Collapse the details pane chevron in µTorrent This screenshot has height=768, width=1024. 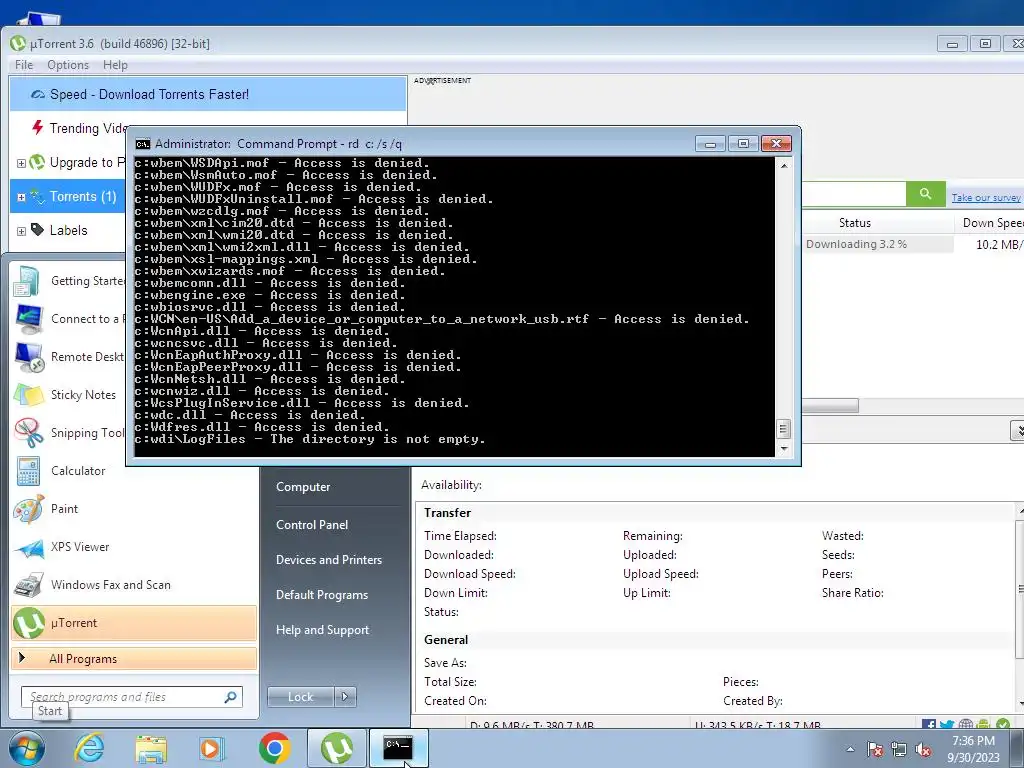tap(1017, 430)
